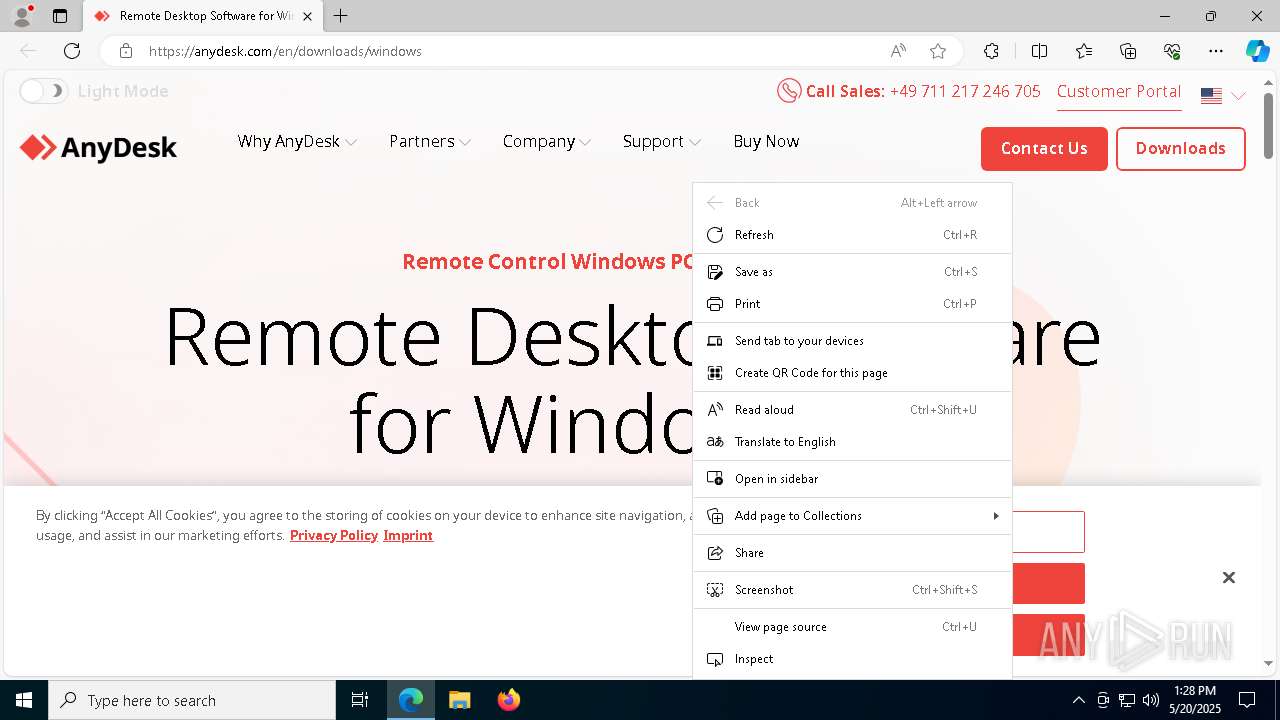Screen dimensions: 1280x720
Task: Expand the Support menu
Action: [662, 142]
